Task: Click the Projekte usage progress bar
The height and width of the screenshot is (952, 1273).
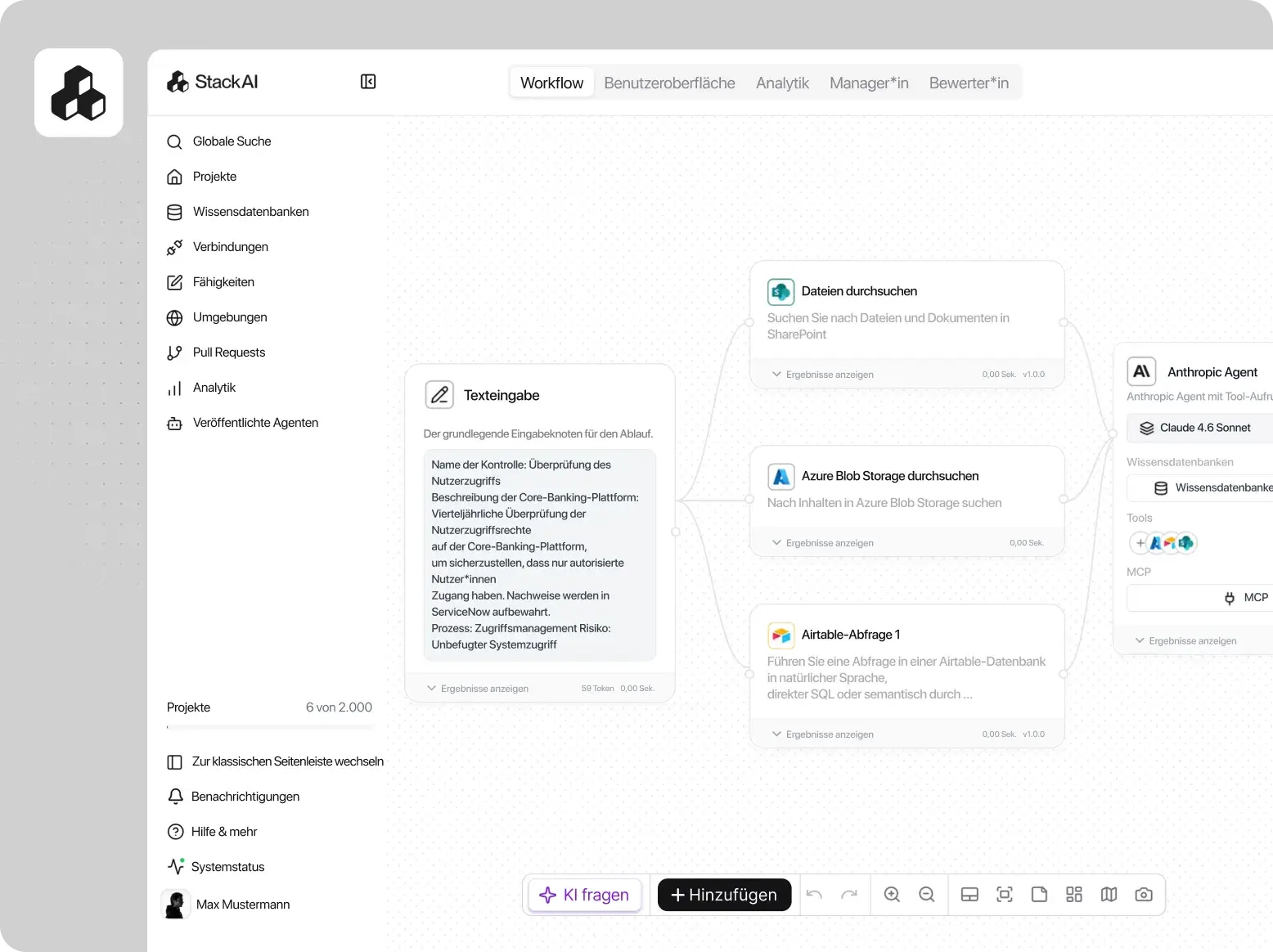Action: coord(269,727)
